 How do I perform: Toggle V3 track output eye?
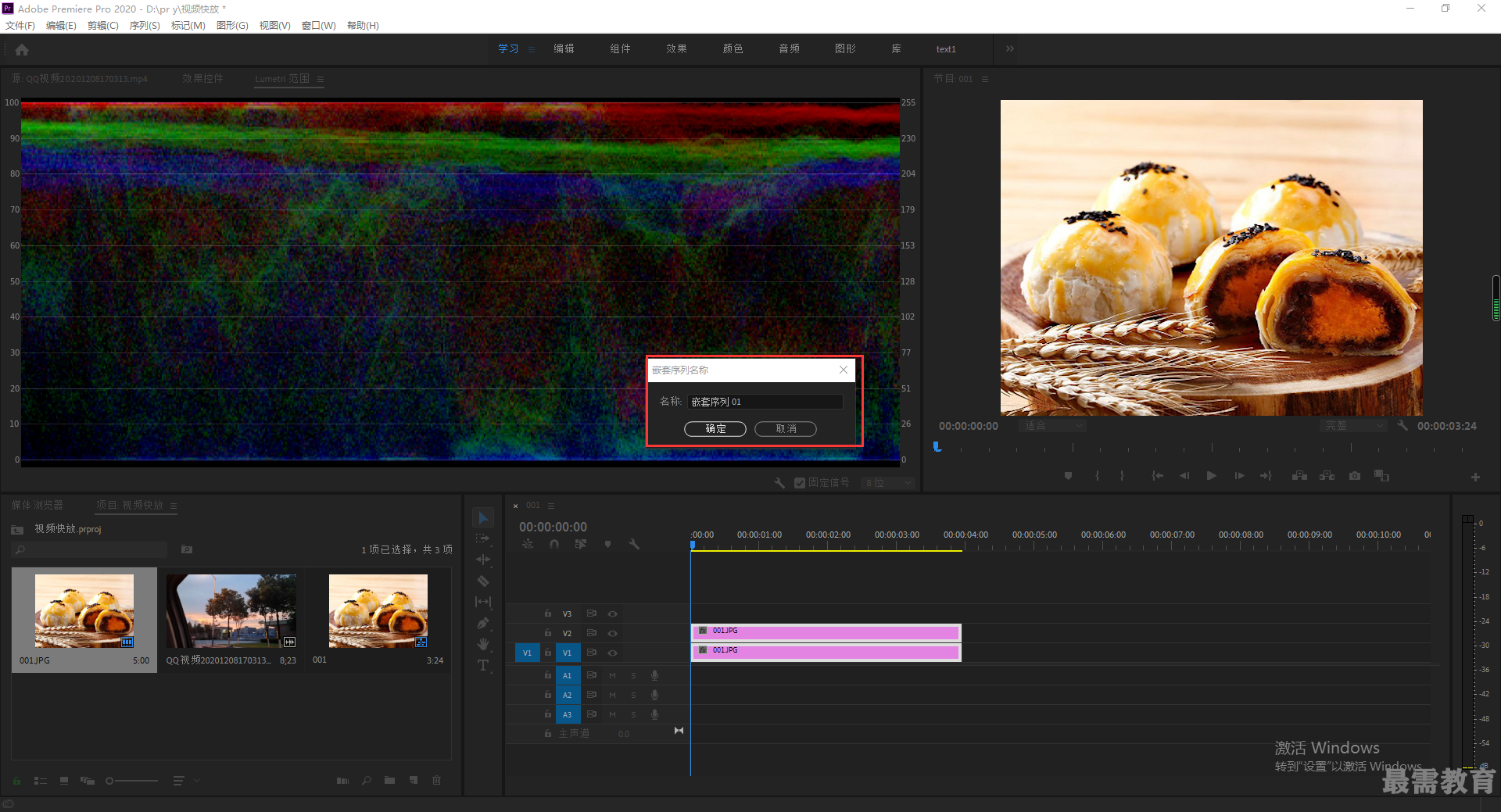[x=613, y=613]
